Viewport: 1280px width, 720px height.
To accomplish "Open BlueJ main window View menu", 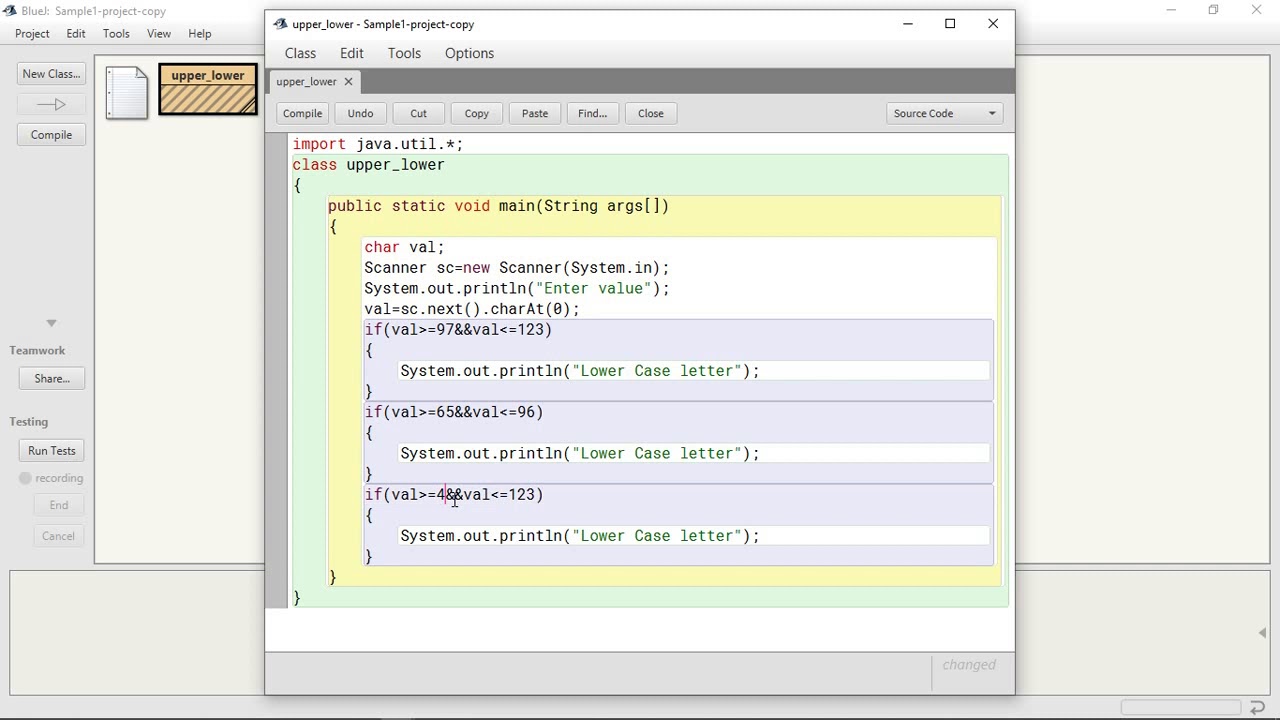I will tap(159, 33).
